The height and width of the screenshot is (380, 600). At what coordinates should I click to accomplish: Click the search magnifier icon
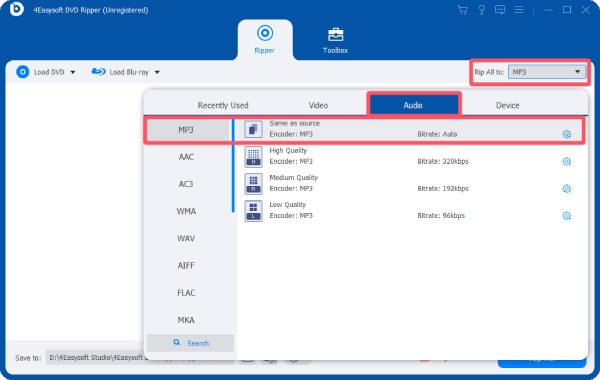pos(176,342)
